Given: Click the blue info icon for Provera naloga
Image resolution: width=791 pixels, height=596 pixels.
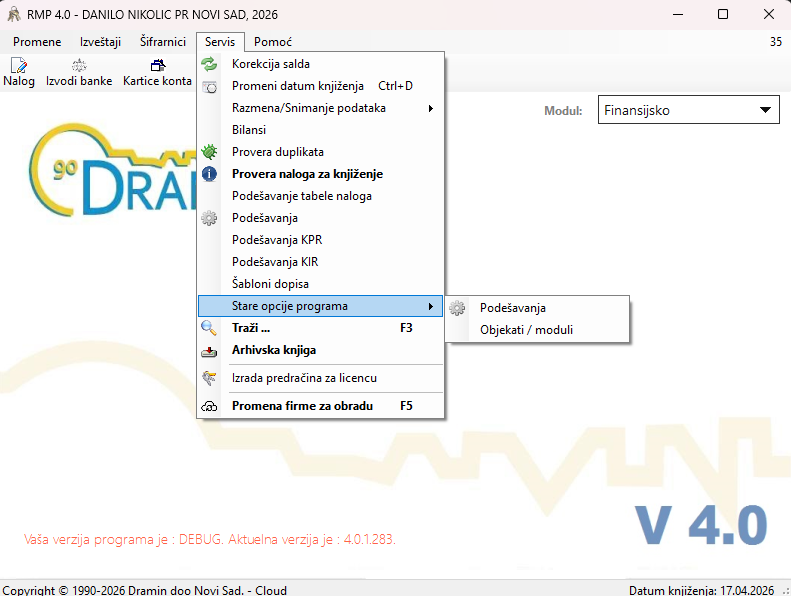Looking at the screenshot, I should click(x=209, y=174).
